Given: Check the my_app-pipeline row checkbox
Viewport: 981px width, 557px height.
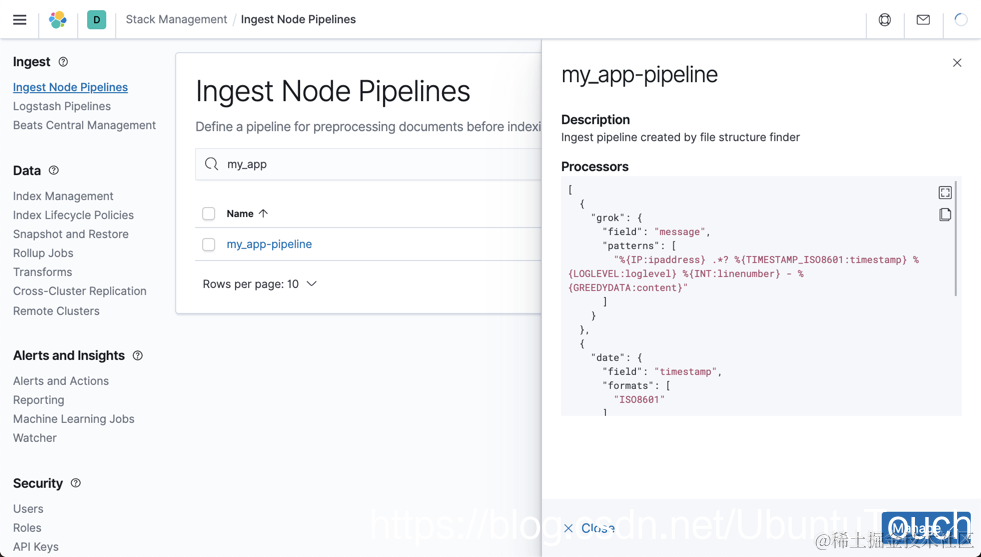Looking at the screenshot, I should coord(208,244).
